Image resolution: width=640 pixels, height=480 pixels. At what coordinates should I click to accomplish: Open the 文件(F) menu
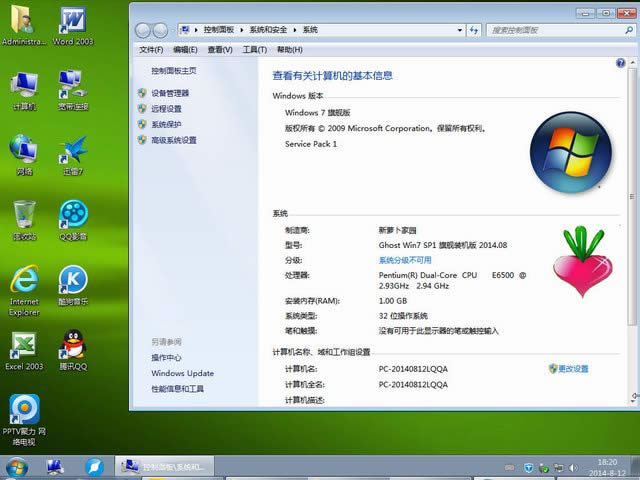pos(151,49)
